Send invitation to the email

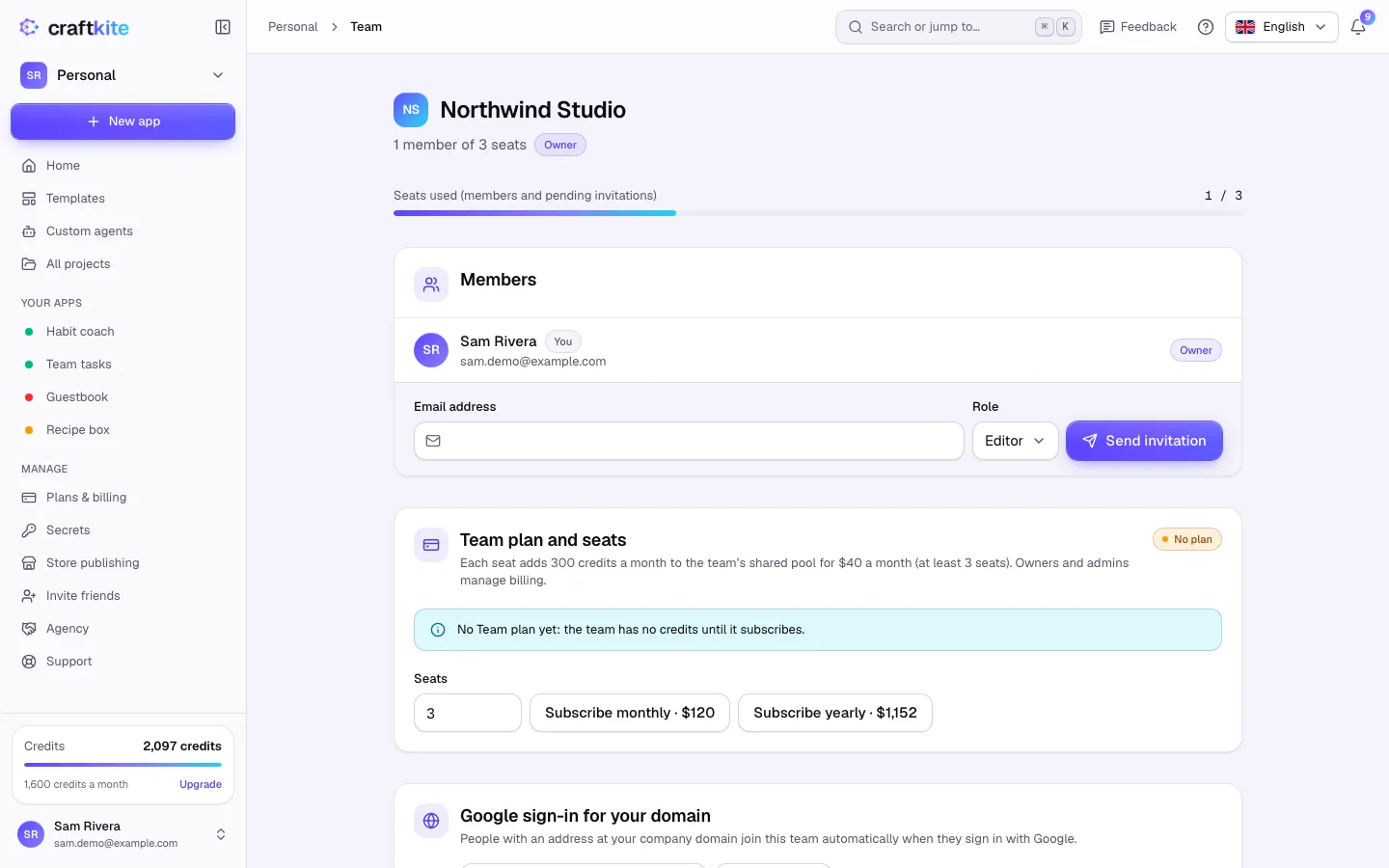(1144, 441)
